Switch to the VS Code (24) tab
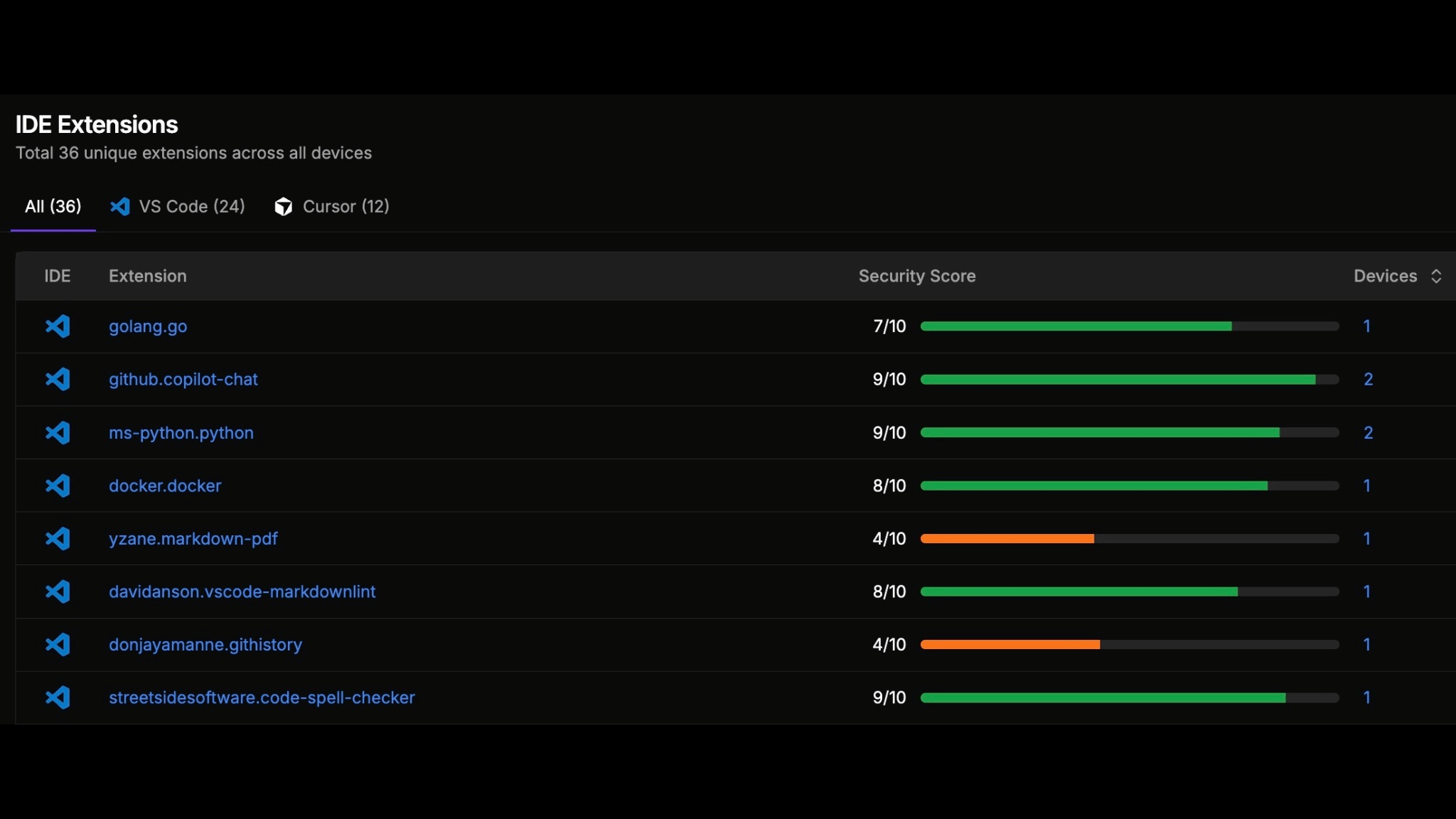 [178, 206]
